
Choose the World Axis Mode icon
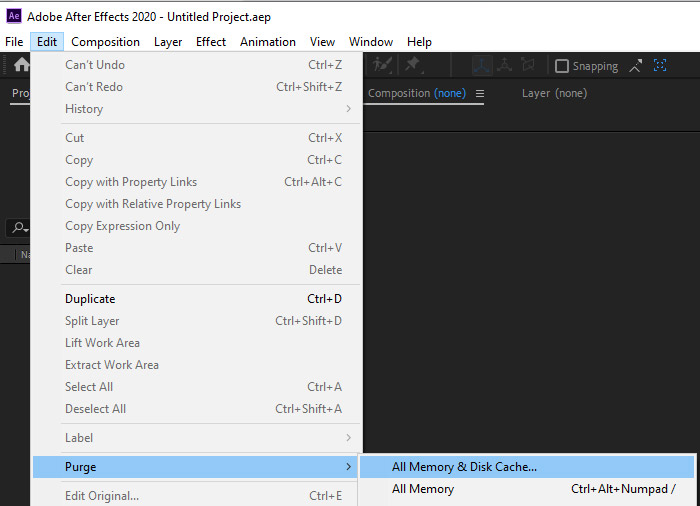coord(505,66)
